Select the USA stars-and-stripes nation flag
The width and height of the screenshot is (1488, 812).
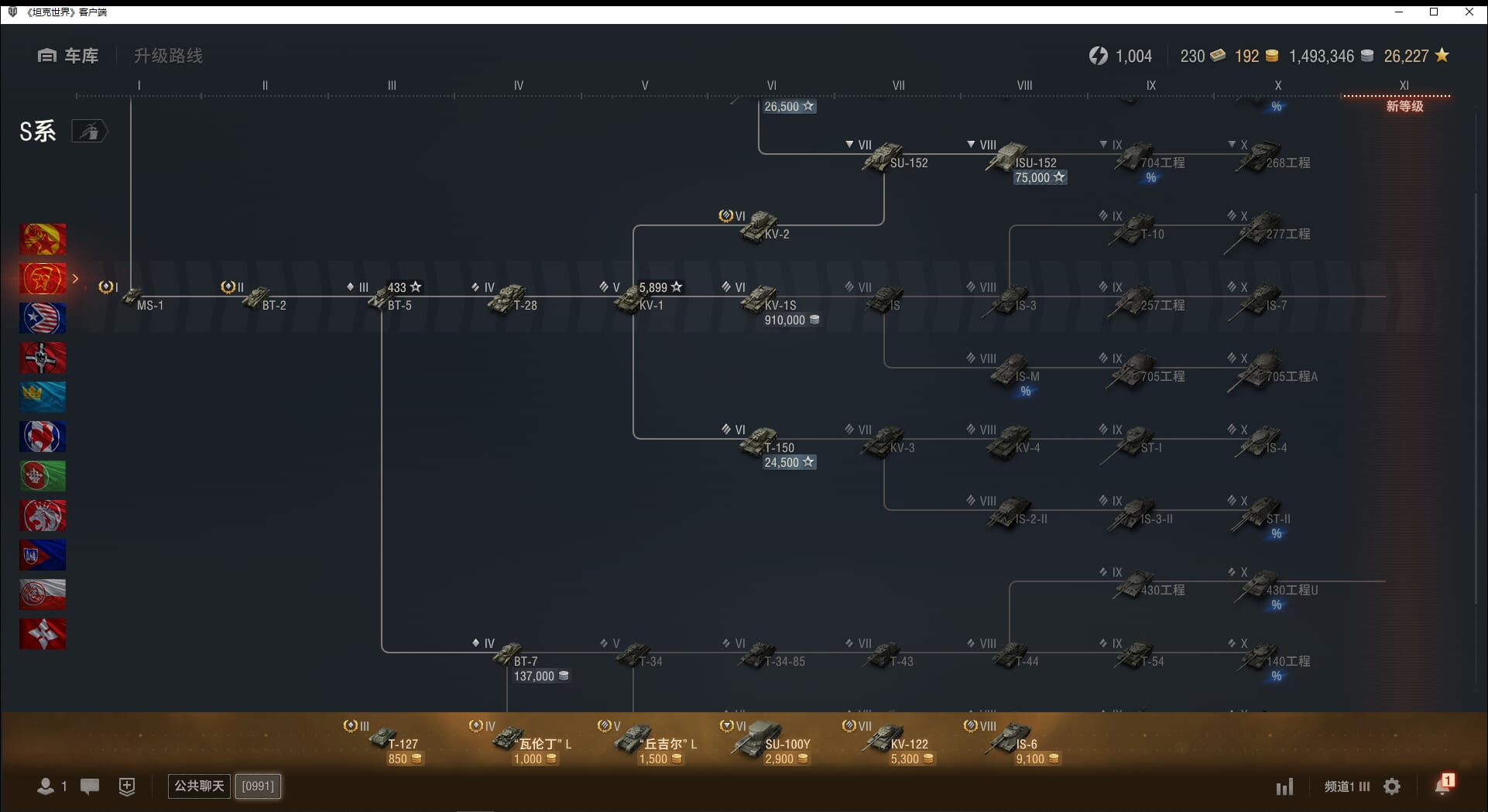tap(43, 318)
